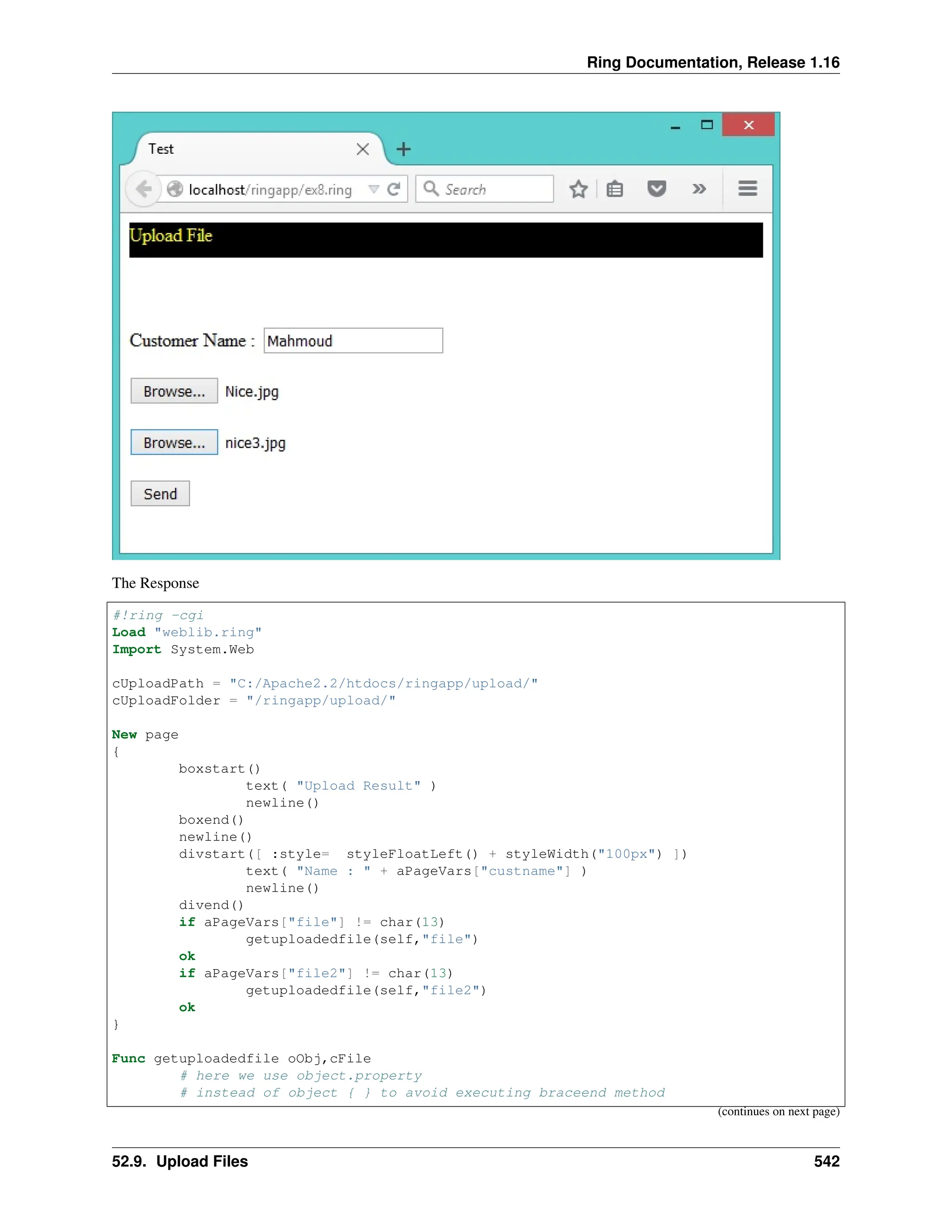Click the globe site identity icon
952x1232 pixels.
(x=175, y=189)
